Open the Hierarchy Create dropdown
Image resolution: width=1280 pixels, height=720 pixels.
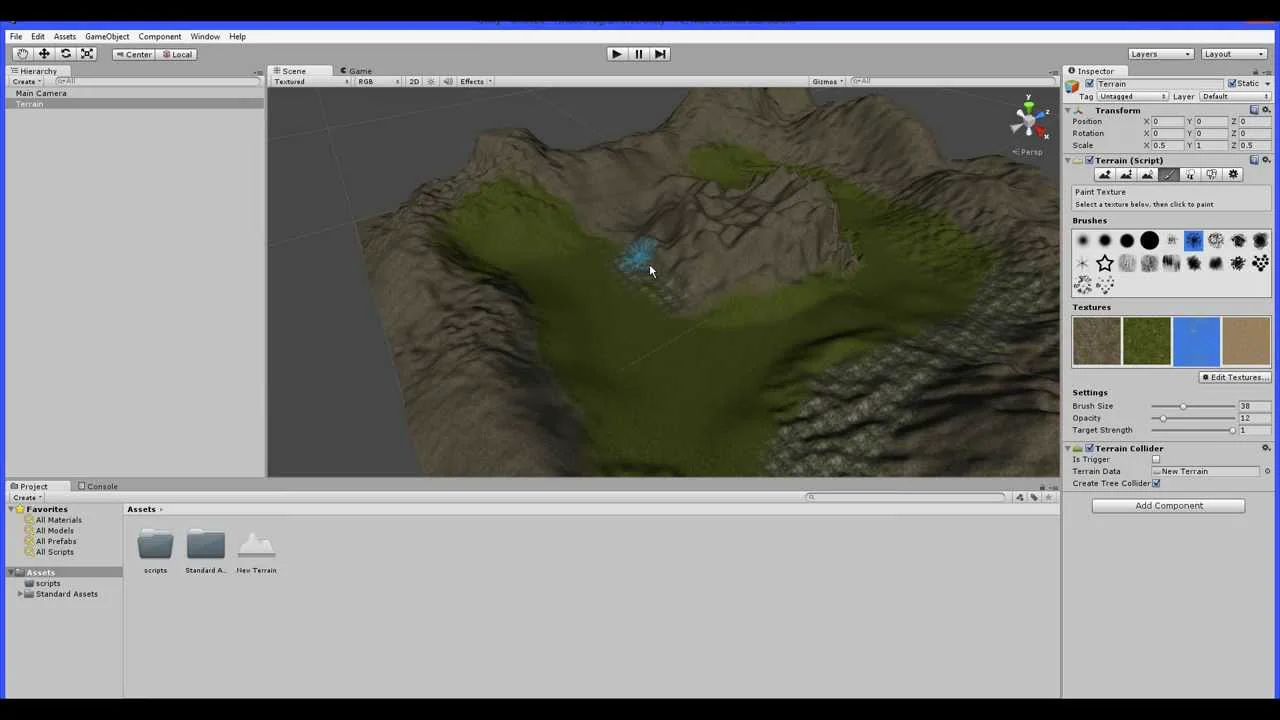click(x=27, y=81)
